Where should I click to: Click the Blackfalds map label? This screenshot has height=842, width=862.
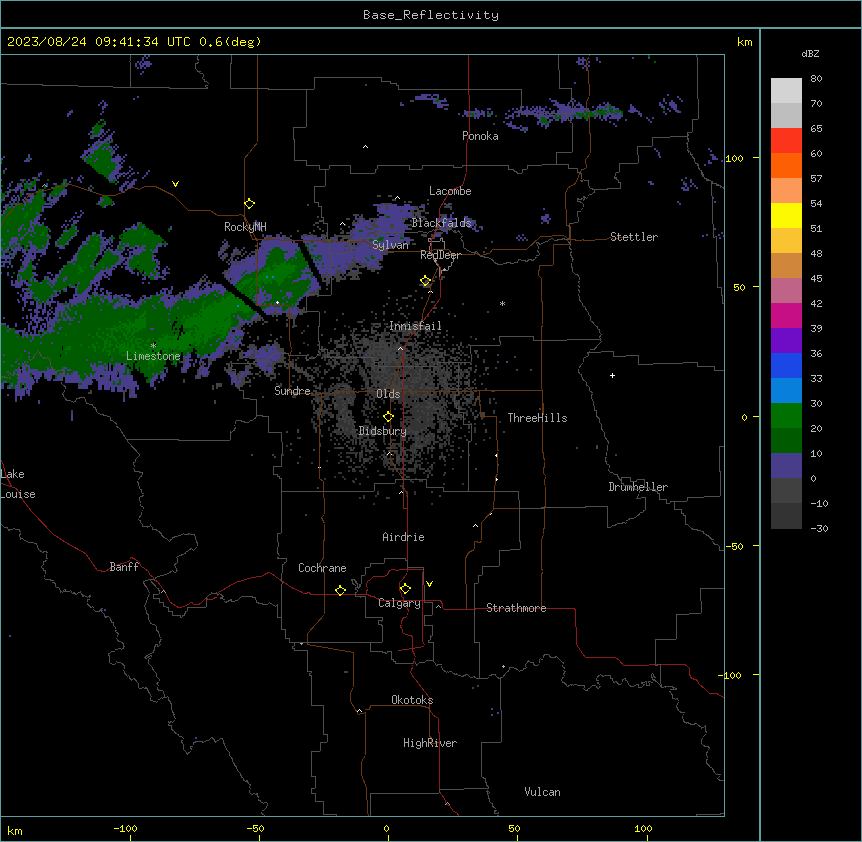[x=441, y=223]
